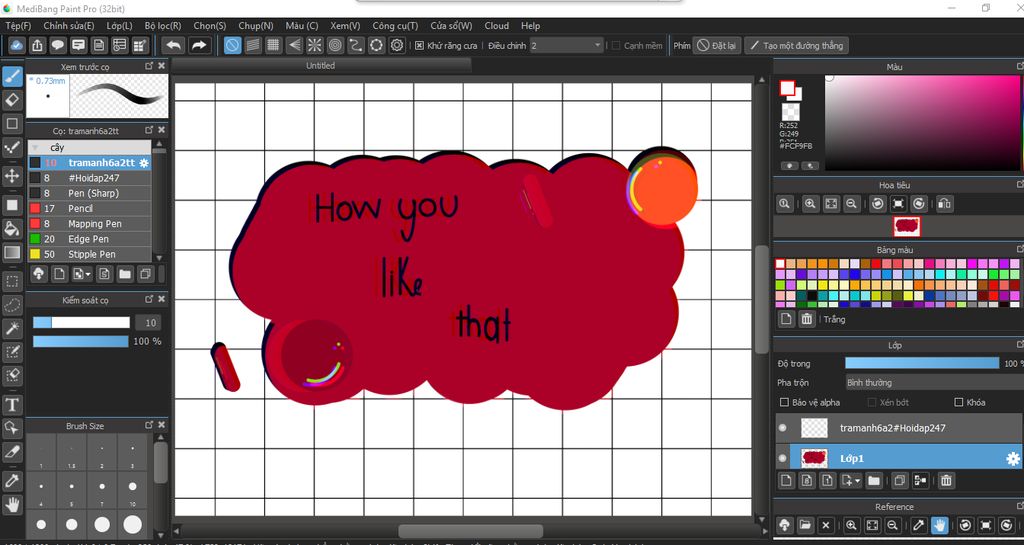Select the rectangular Select tool
Viewport: 1024px width, 545px height.
click(12, 281)
